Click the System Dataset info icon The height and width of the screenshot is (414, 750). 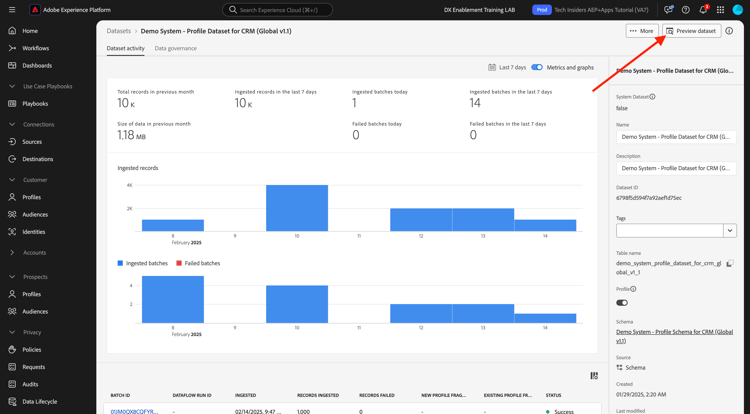tap(652, 97)
